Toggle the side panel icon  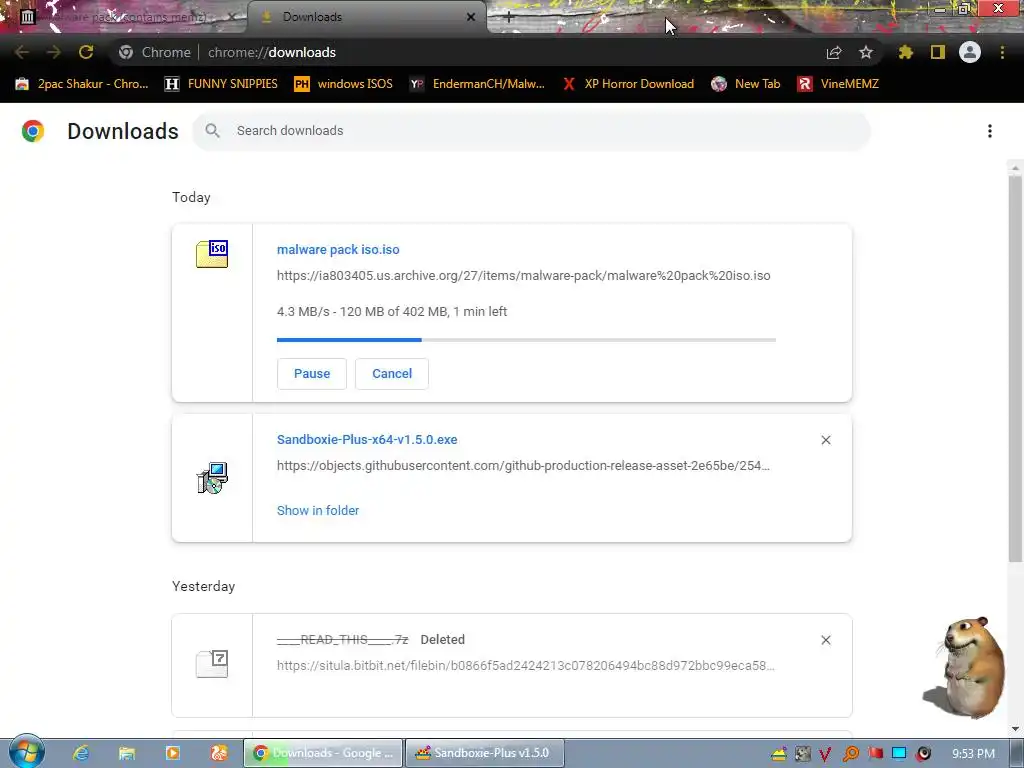pos(938,52)
